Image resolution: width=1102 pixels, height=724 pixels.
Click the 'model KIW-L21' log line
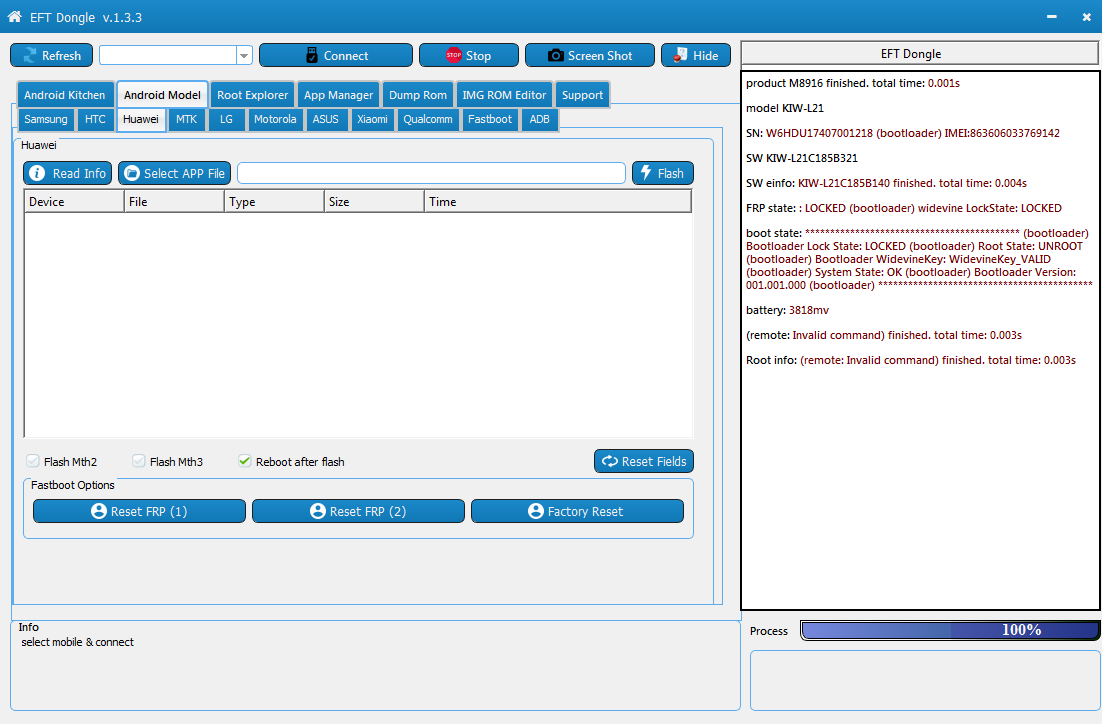click(x=784, y=108)
